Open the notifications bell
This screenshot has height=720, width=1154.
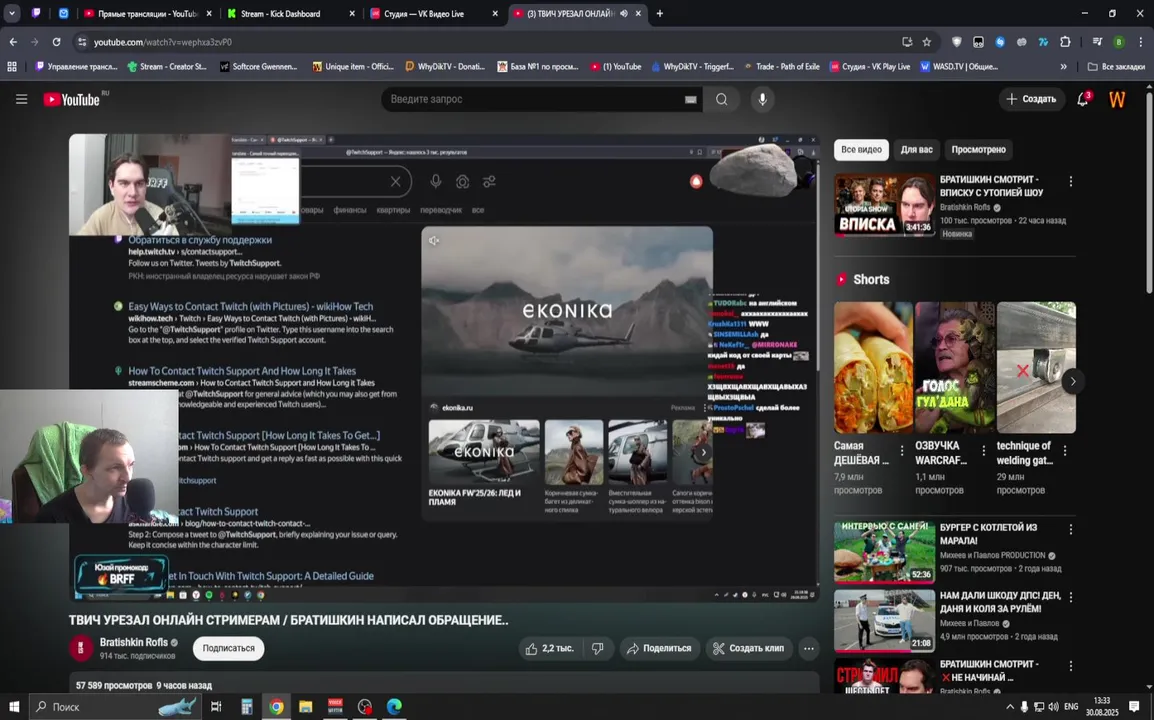tap(1083, 99)
